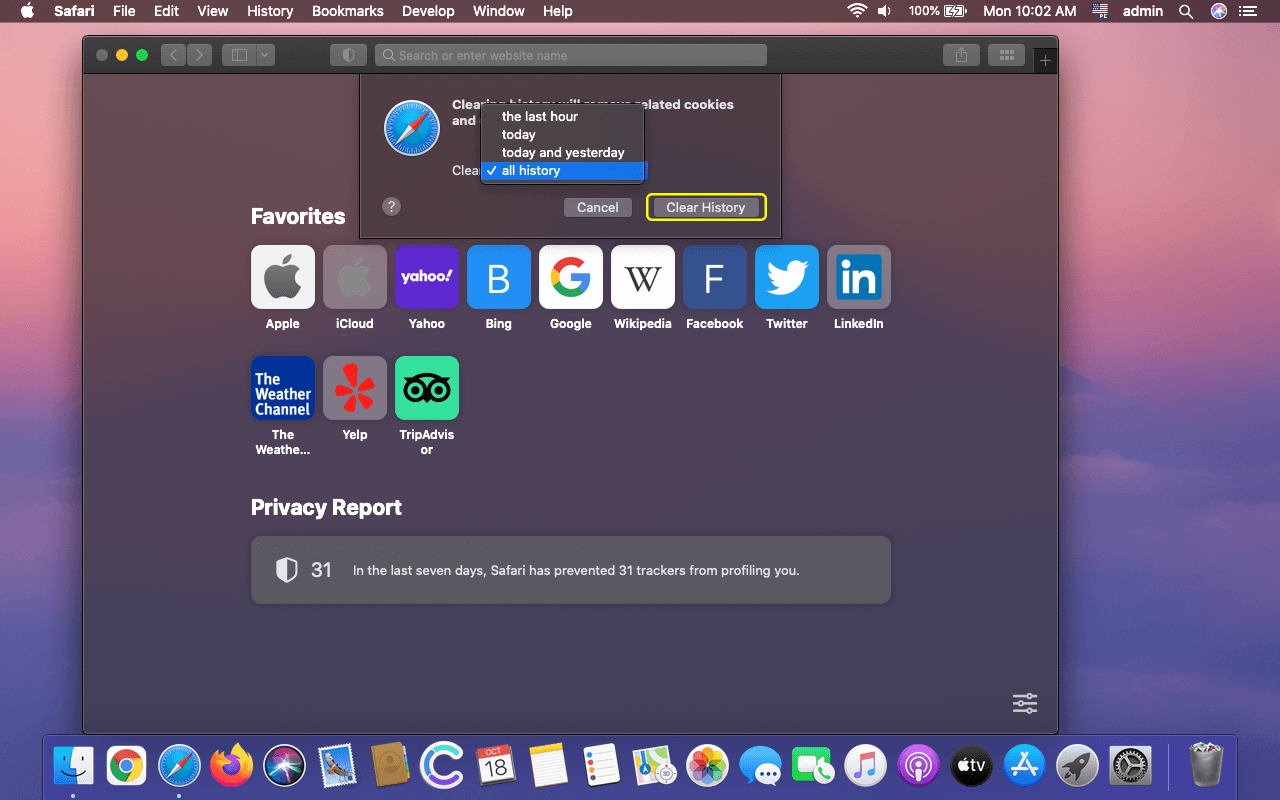Toggle the start page customization options

1024,703
